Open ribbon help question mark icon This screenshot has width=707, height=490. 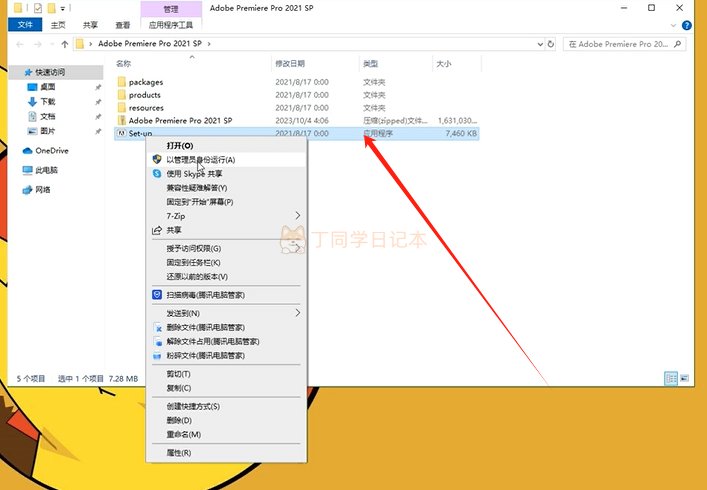pos(687,25)
